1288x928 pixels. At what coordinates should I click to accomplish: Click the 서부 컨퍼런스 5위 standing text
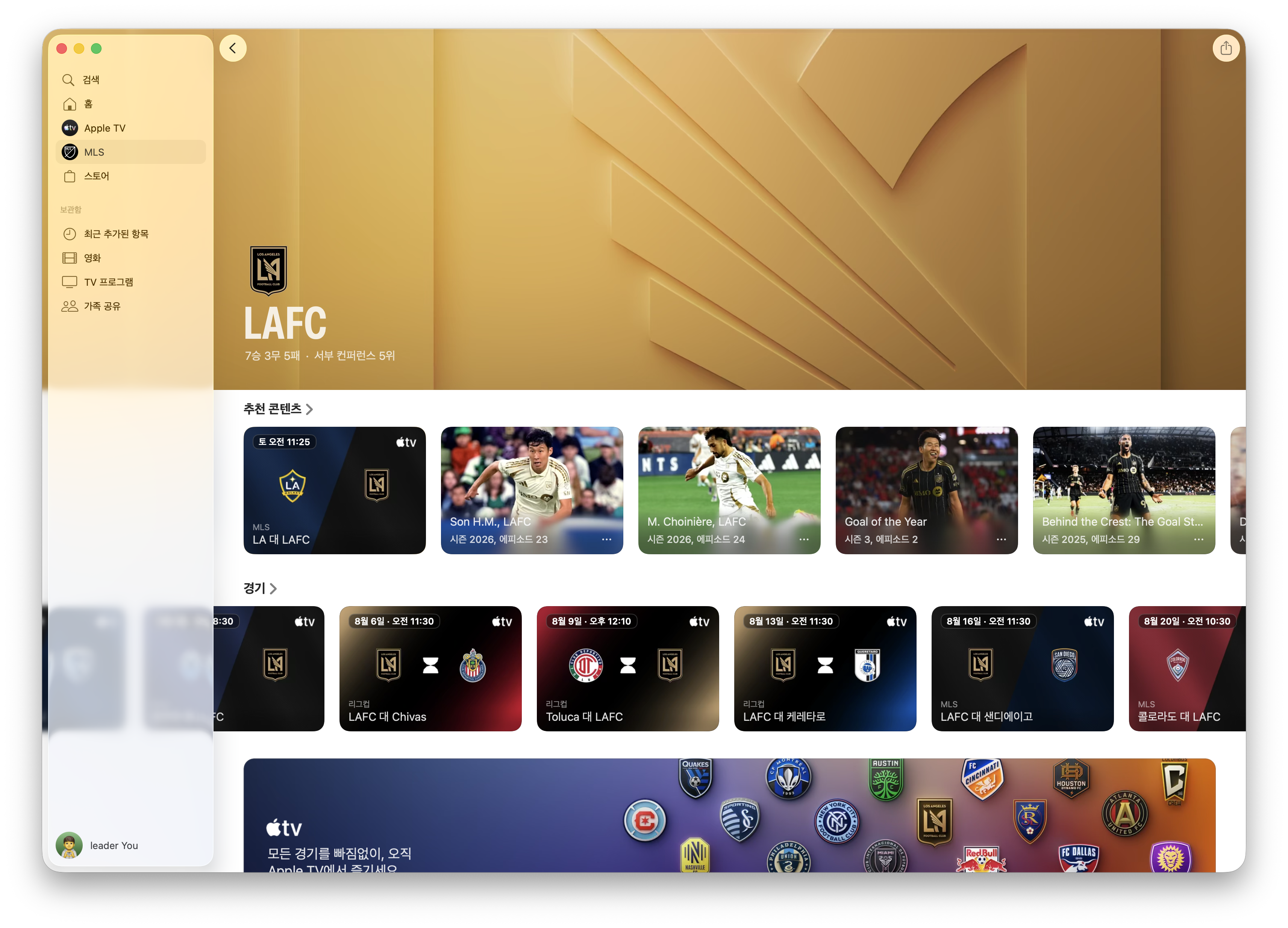[355, 356]
